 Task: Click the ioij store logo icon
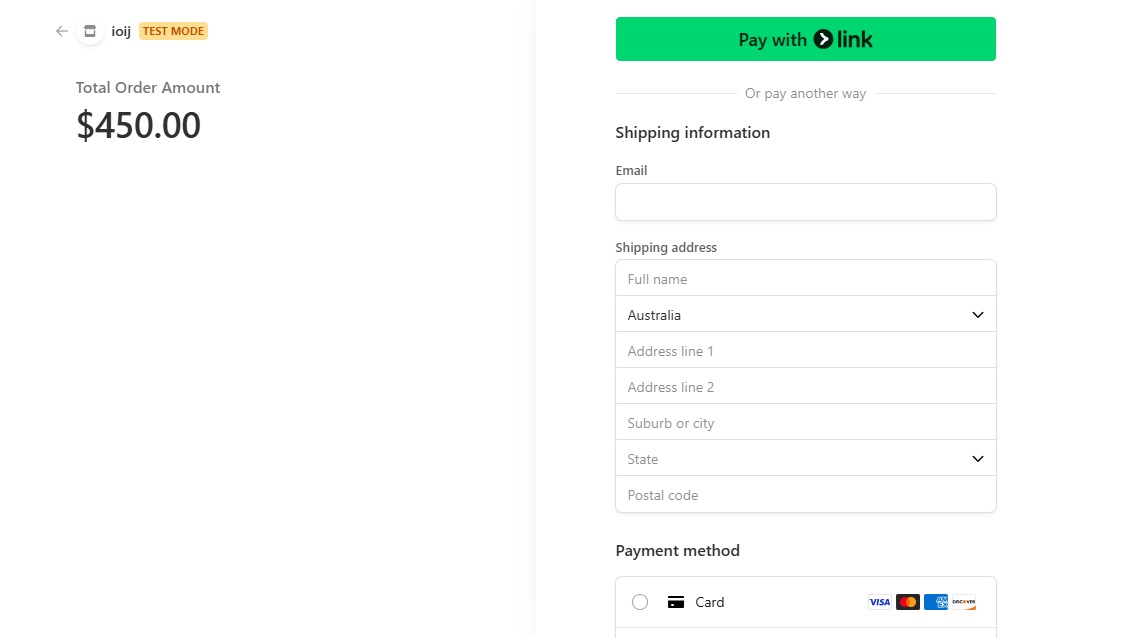click(x=90, y=31)
